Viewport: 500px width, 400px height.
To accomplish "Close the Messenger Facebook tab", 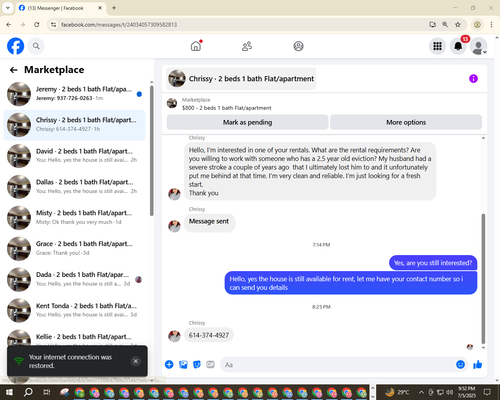I will click(x=100, y=8).
